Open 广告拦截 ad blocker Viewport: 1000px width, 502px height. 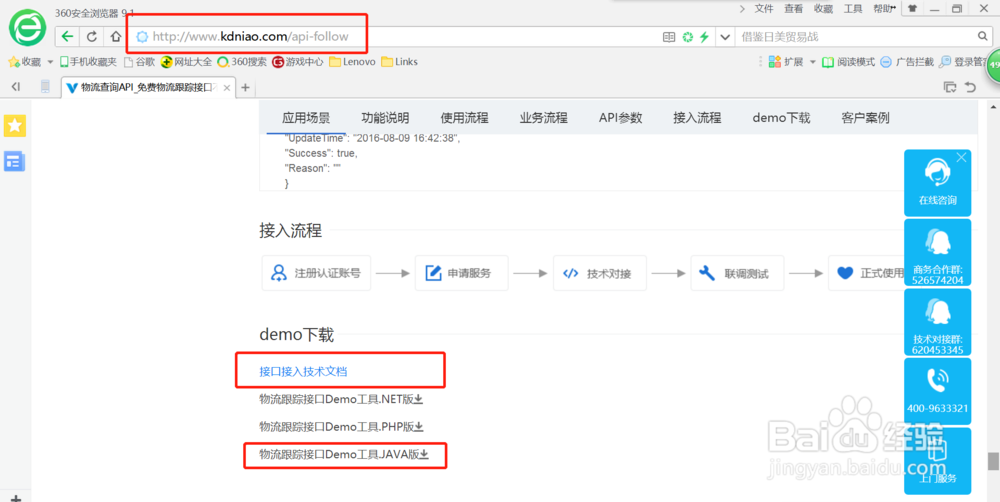(906, 62)
